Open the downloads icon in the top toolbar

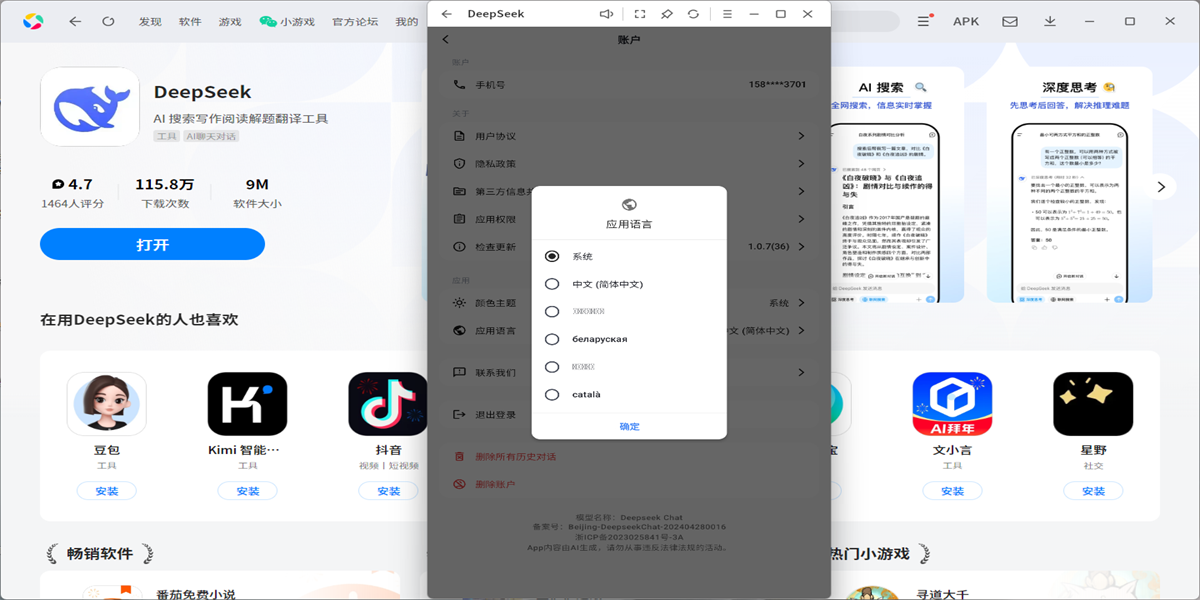[1050, 20]
